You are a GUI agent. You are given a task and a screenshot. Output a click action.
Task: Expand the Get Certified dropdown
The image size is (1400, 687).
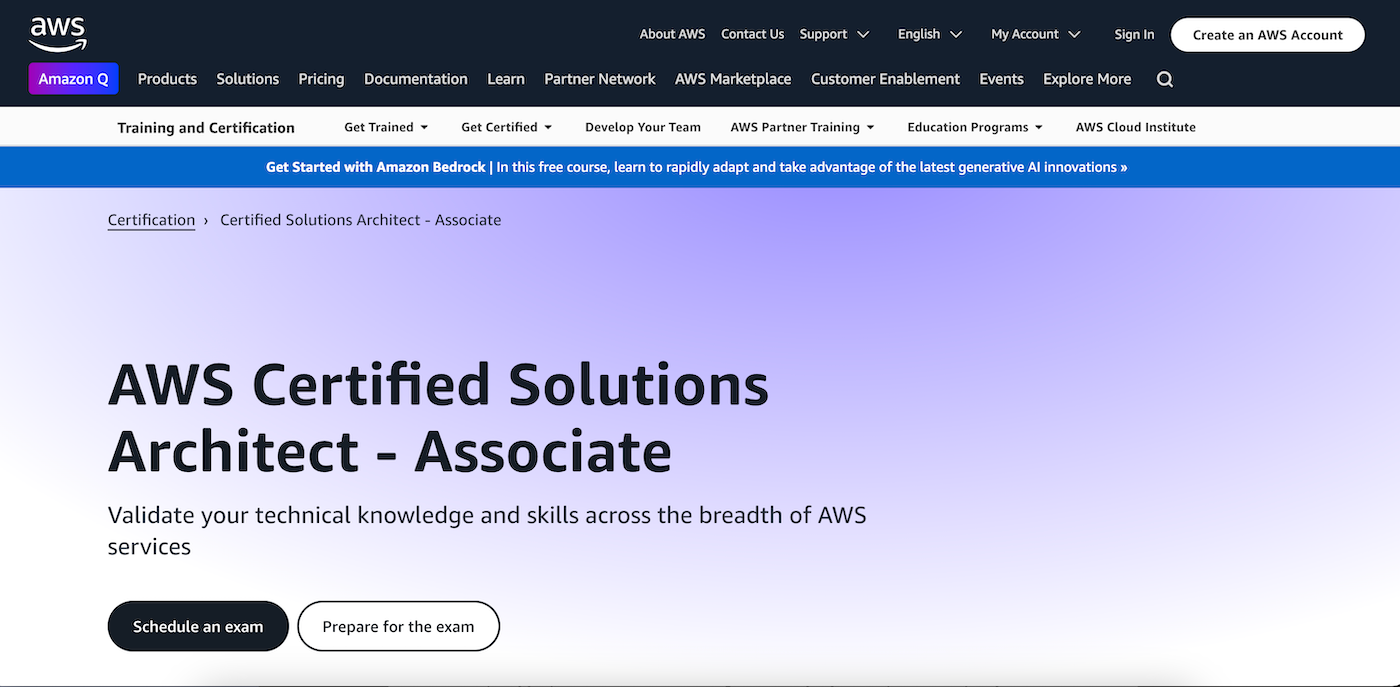pyautogui.click(x=507, y=127)
